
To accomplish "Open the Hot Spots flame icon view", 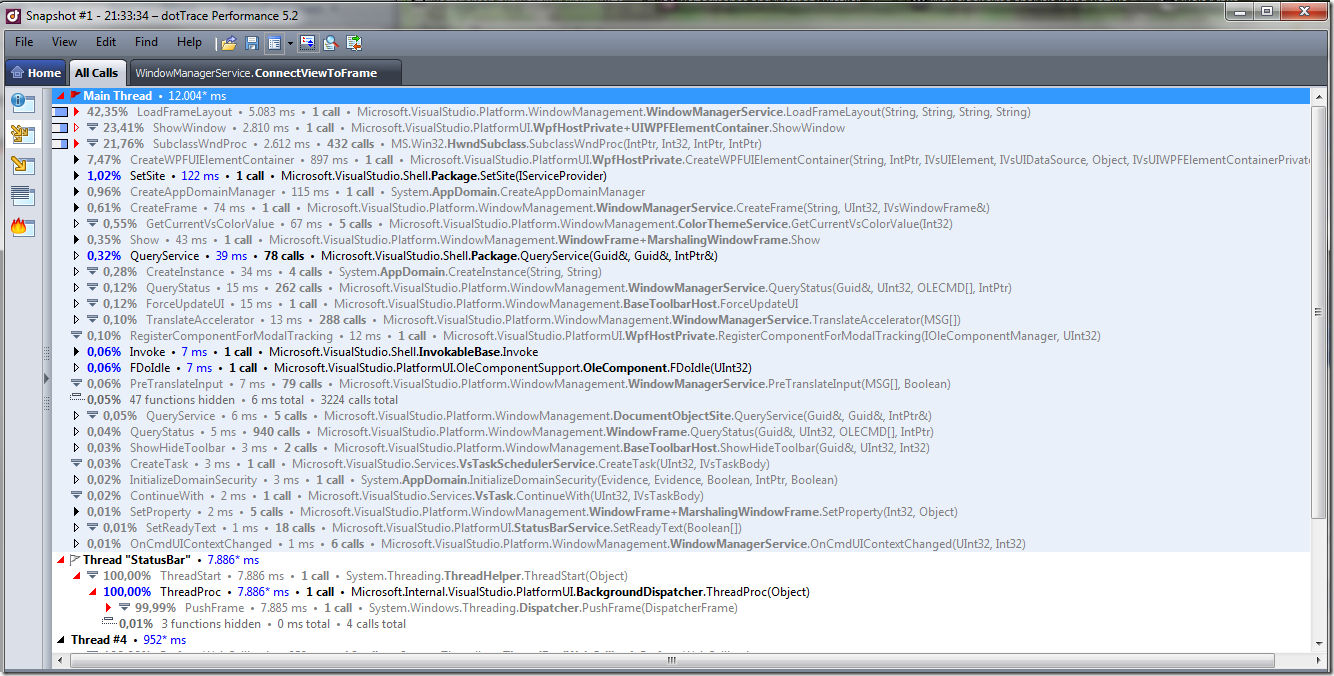I will (23, 227).
